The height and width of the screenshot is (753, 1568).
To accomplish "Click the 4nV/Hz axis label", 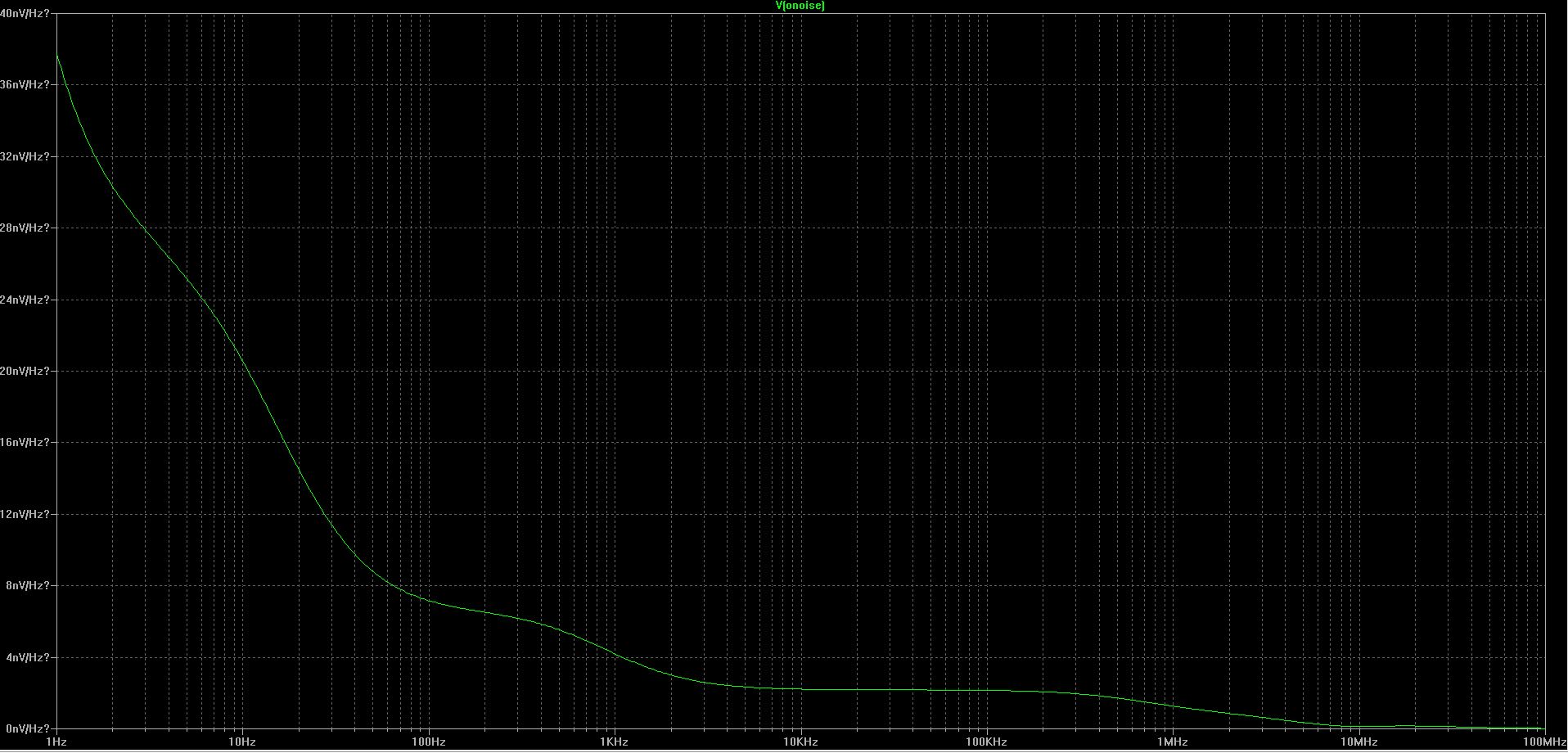I will coord(27,657).
